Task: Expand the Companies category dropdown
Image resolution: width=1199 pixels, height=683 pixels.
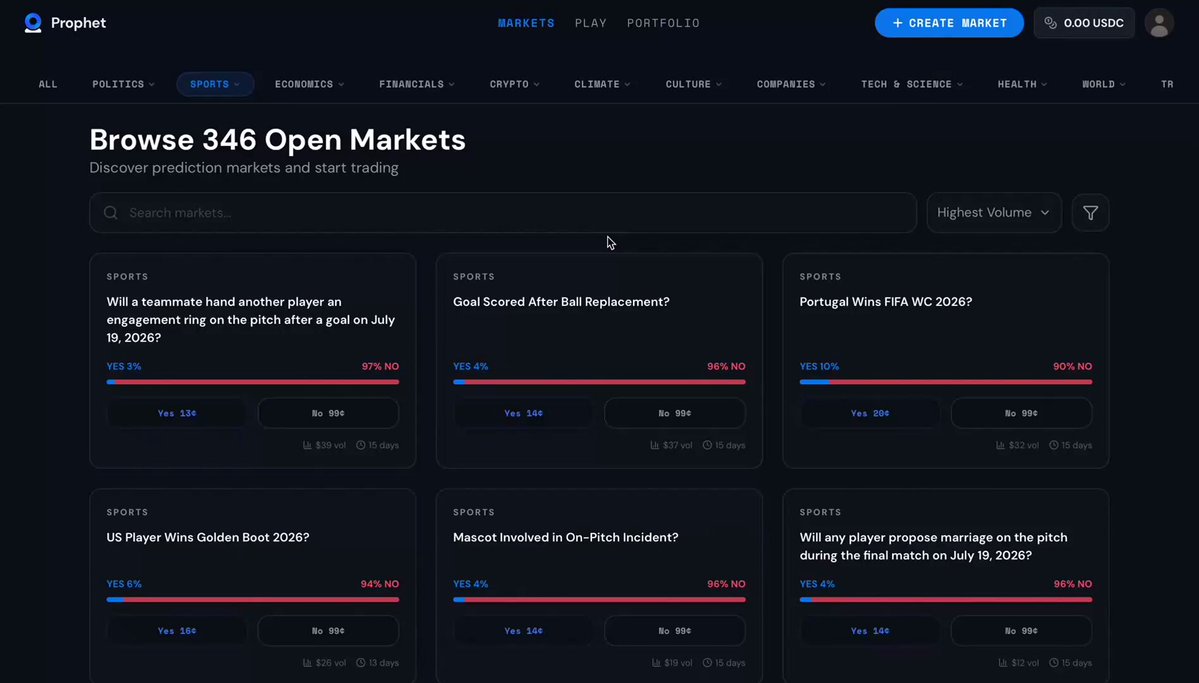Action: click(791, 84)
